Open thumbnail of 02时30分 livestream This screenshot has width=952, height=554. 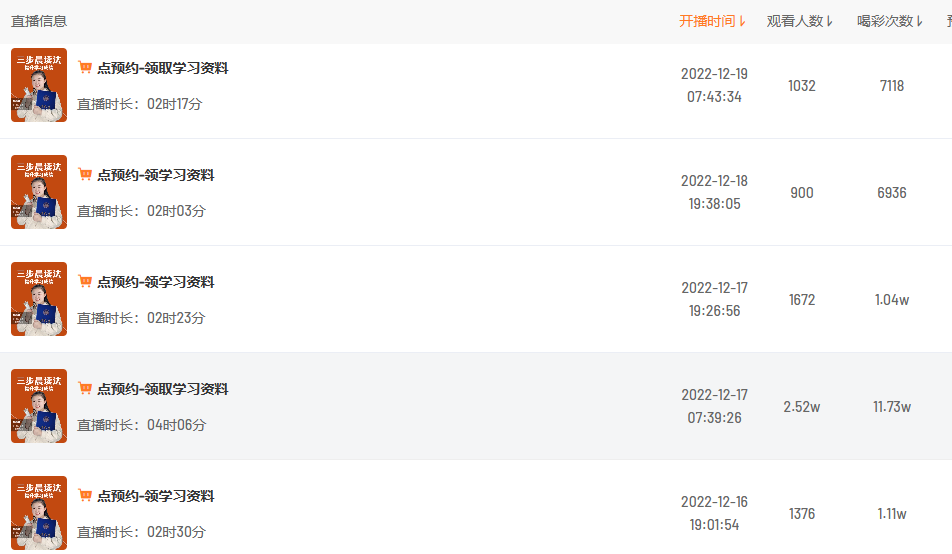pyautogui.click(x=39, y=513)
